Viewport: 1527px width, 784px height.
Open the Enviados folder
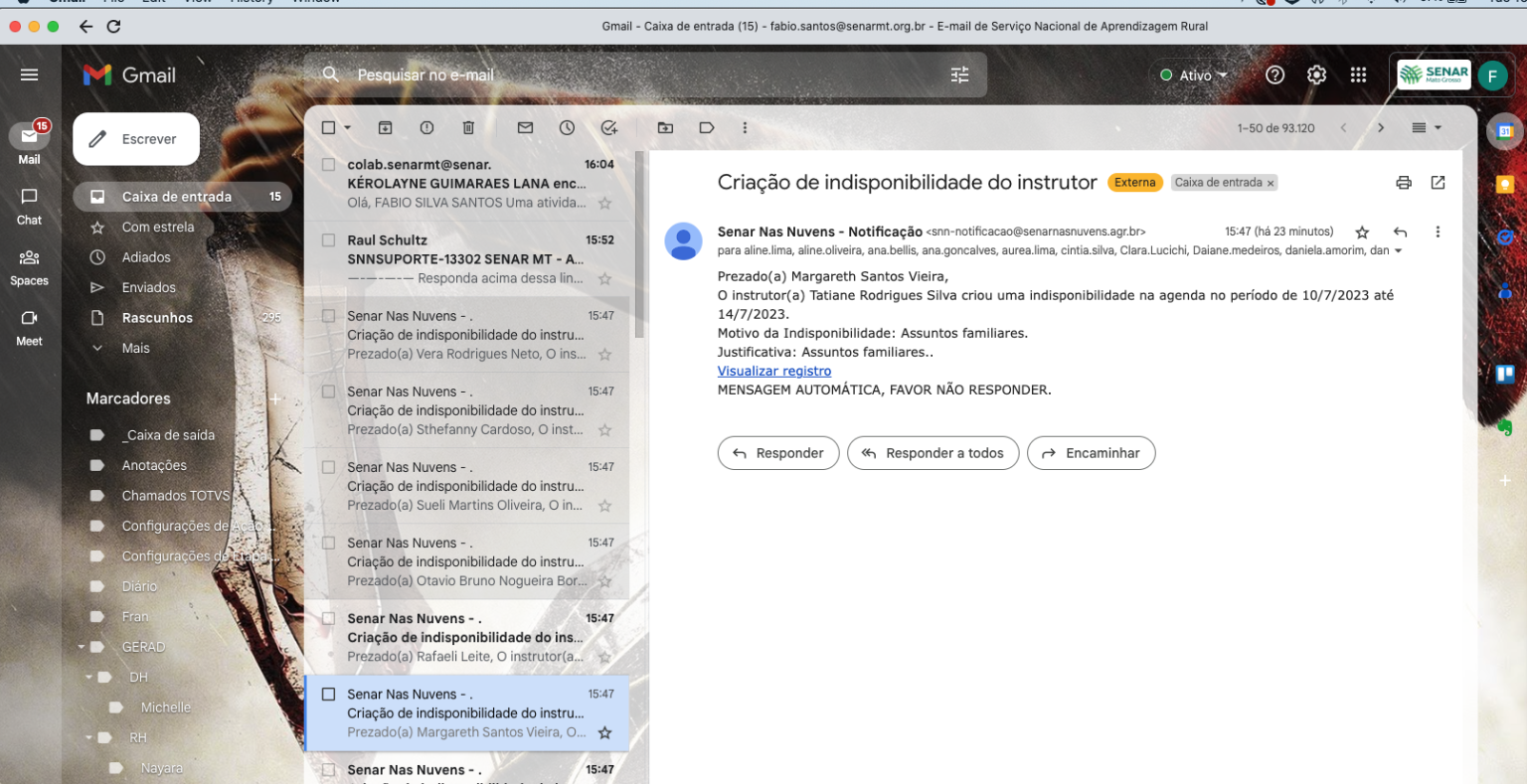148,288
